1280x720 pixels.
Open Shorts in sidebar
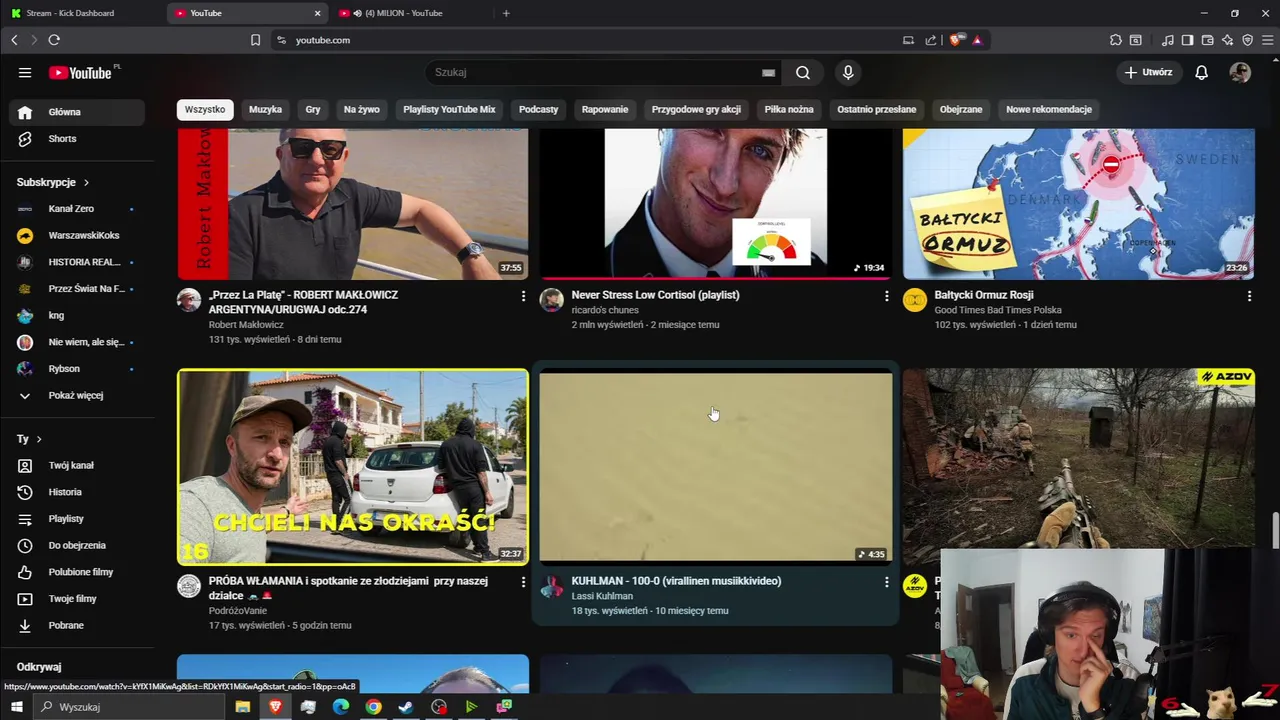pos(77,139)
